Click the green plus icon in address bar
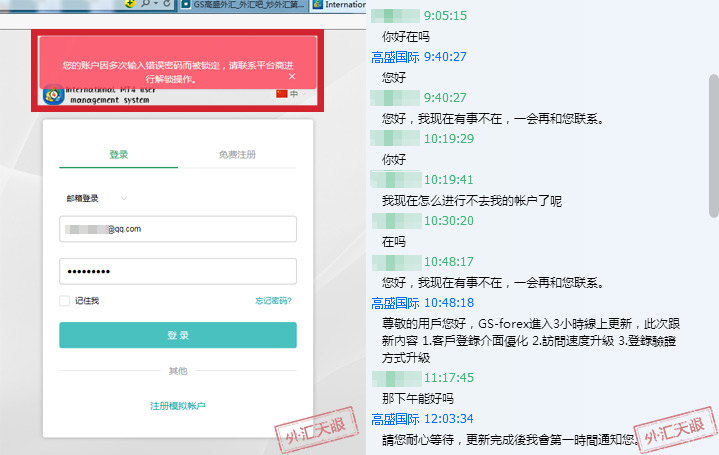 coord(130,4)
